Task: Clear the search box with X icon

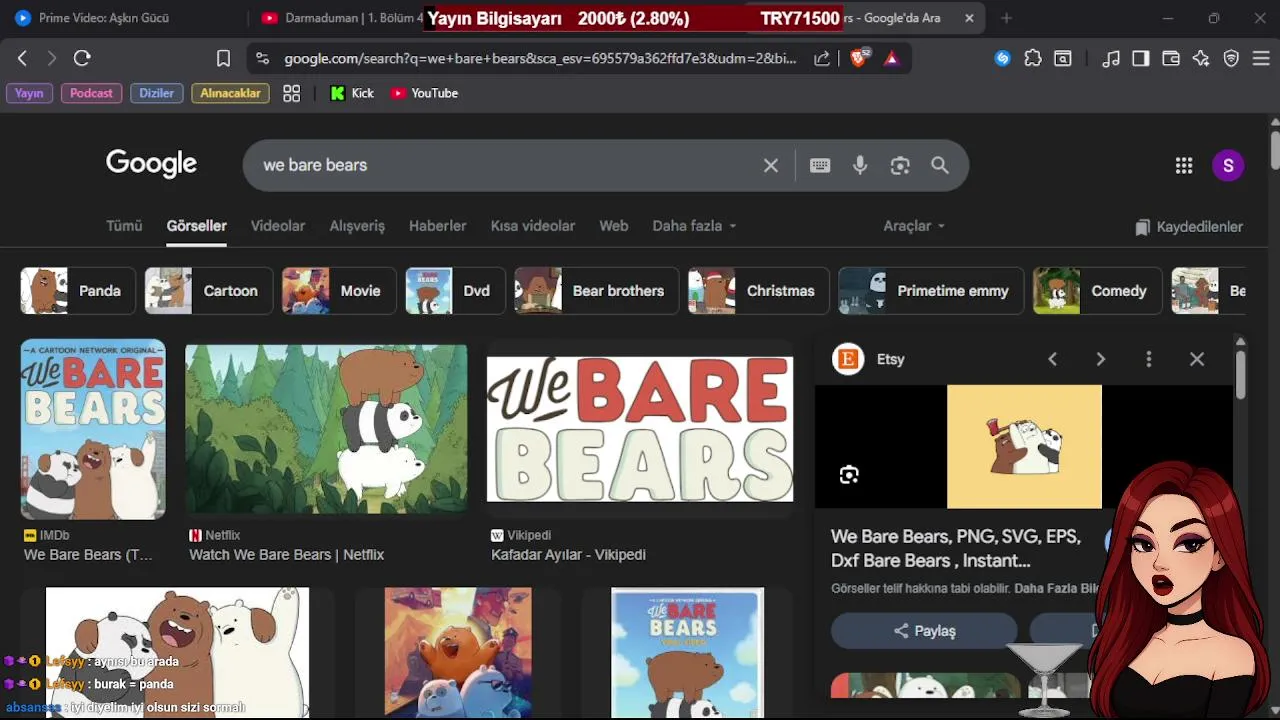Action: click(x=771, y=166)
